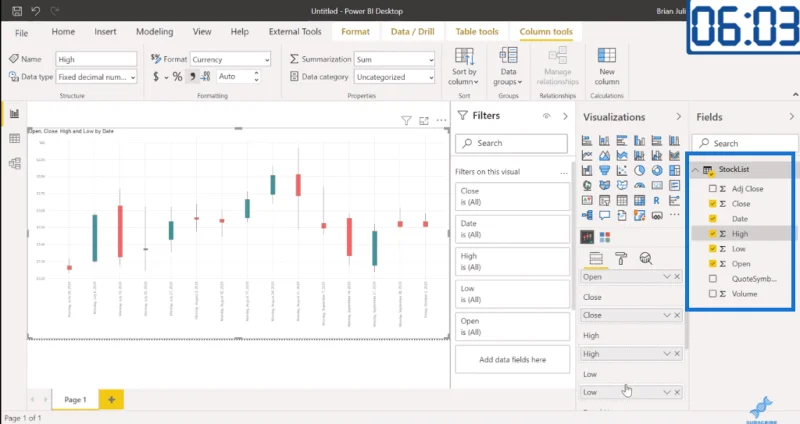Image resolution: width=800 pixels, height=424 pixels.
Task: Uncheck the Low field checkbox
Action: (713, 248)
